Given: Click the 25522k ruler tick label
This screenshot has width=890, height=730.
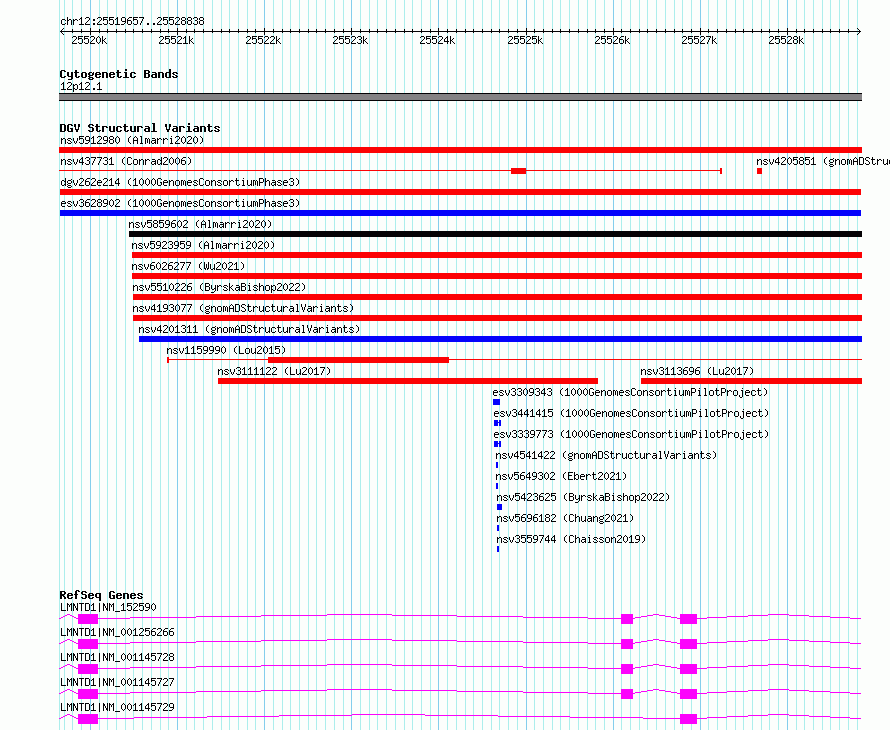Looking at the screenshot, I should coord(263,40).
